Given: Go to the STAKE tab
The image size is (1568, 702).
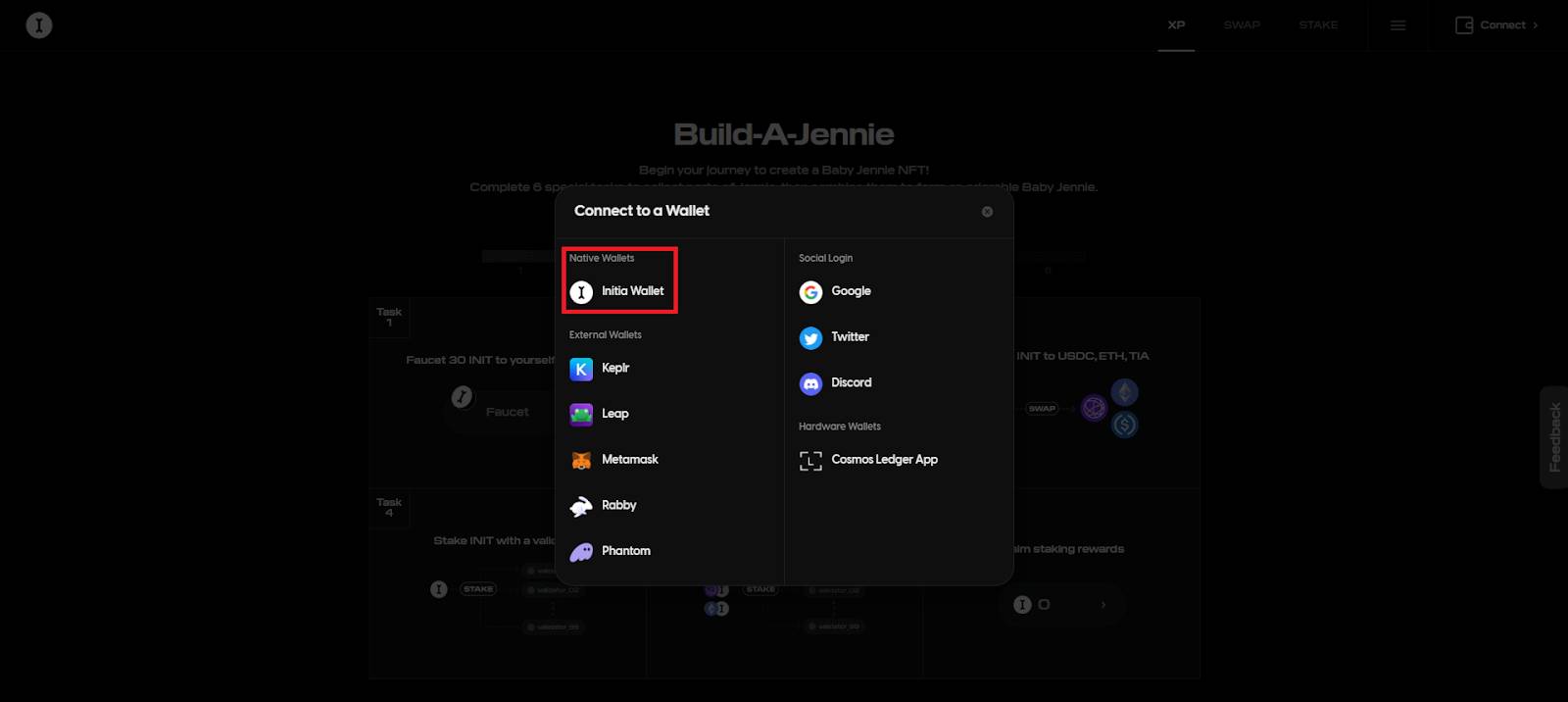Looking at the screenshot, I should [x=1318, y=25].
